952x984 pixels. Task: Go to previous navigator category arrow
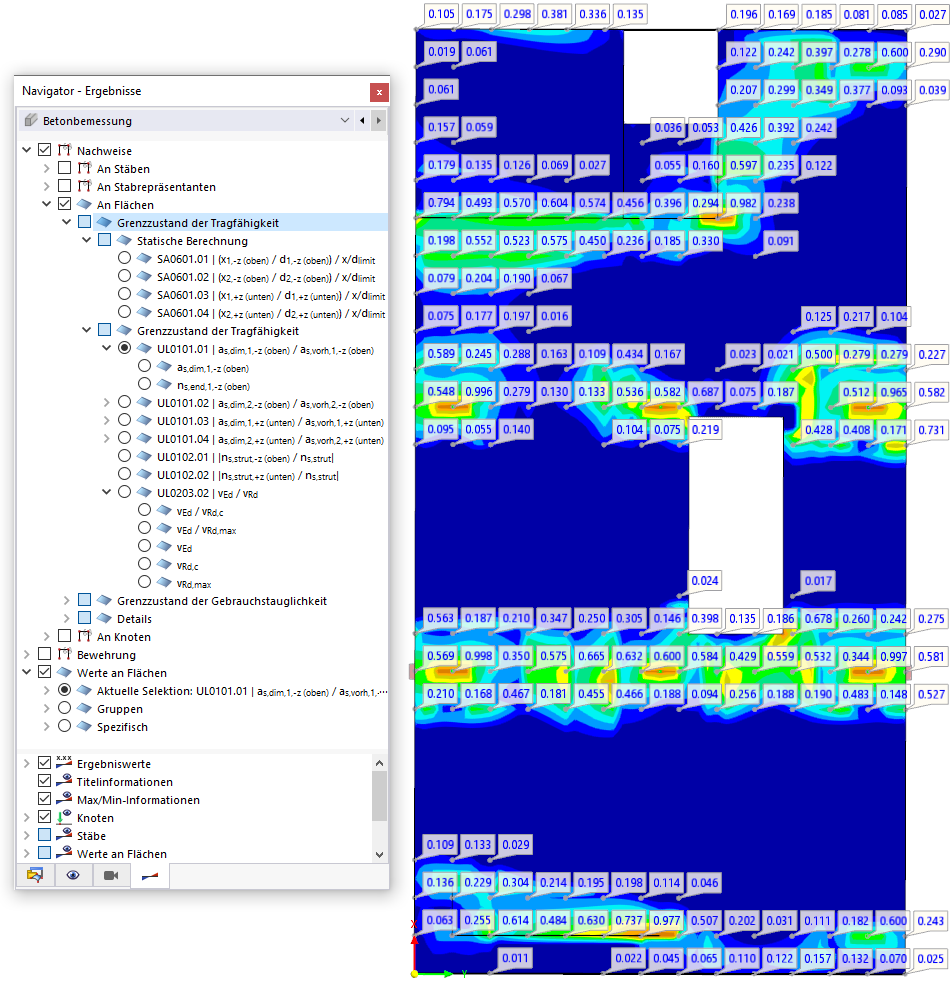click(x=362, y=120)
